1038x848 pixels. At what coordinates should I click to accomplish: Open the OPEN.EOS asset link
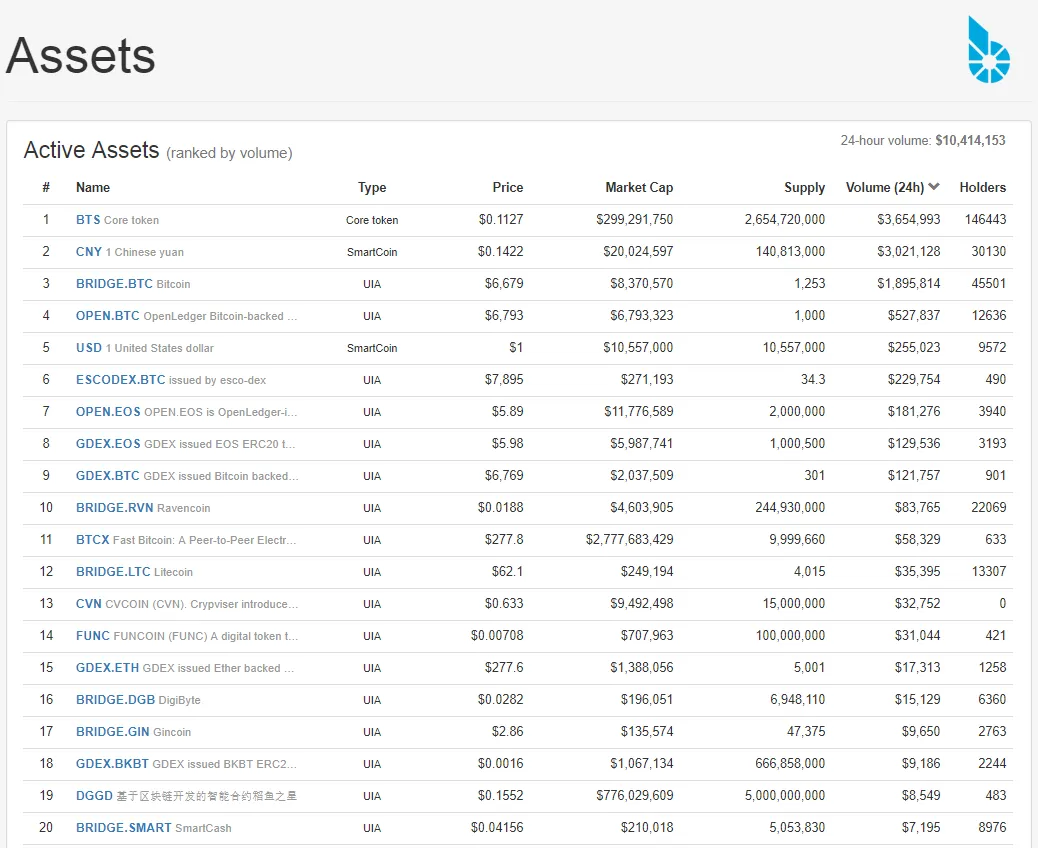pyautogui.click(x=108, y=412)
